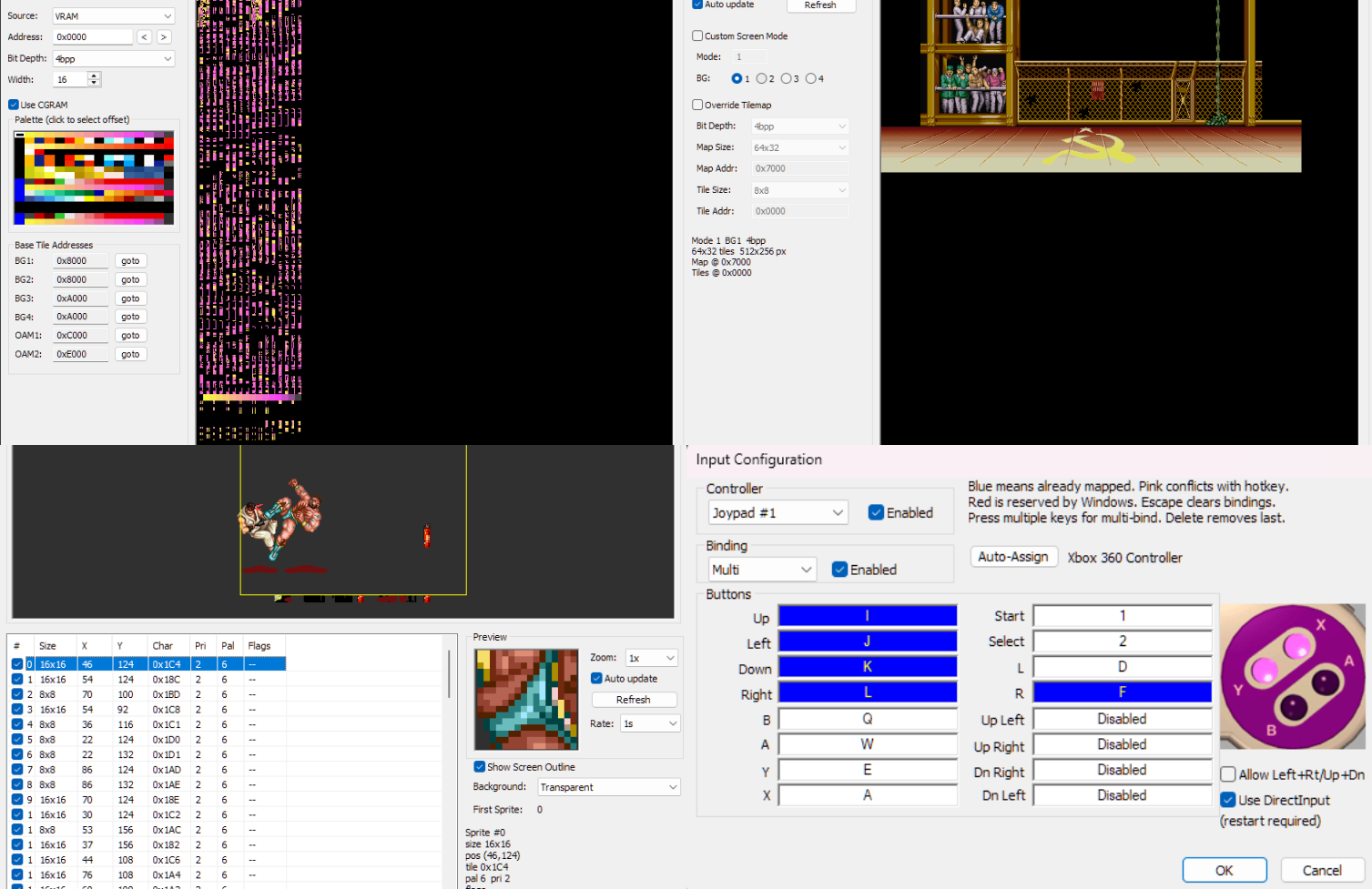Viewport: 1372px width, 889px height.
Task: Check Allow Left+Rt/Up+Dn option
Action: pyautogui.click(x=1228, y=774)
